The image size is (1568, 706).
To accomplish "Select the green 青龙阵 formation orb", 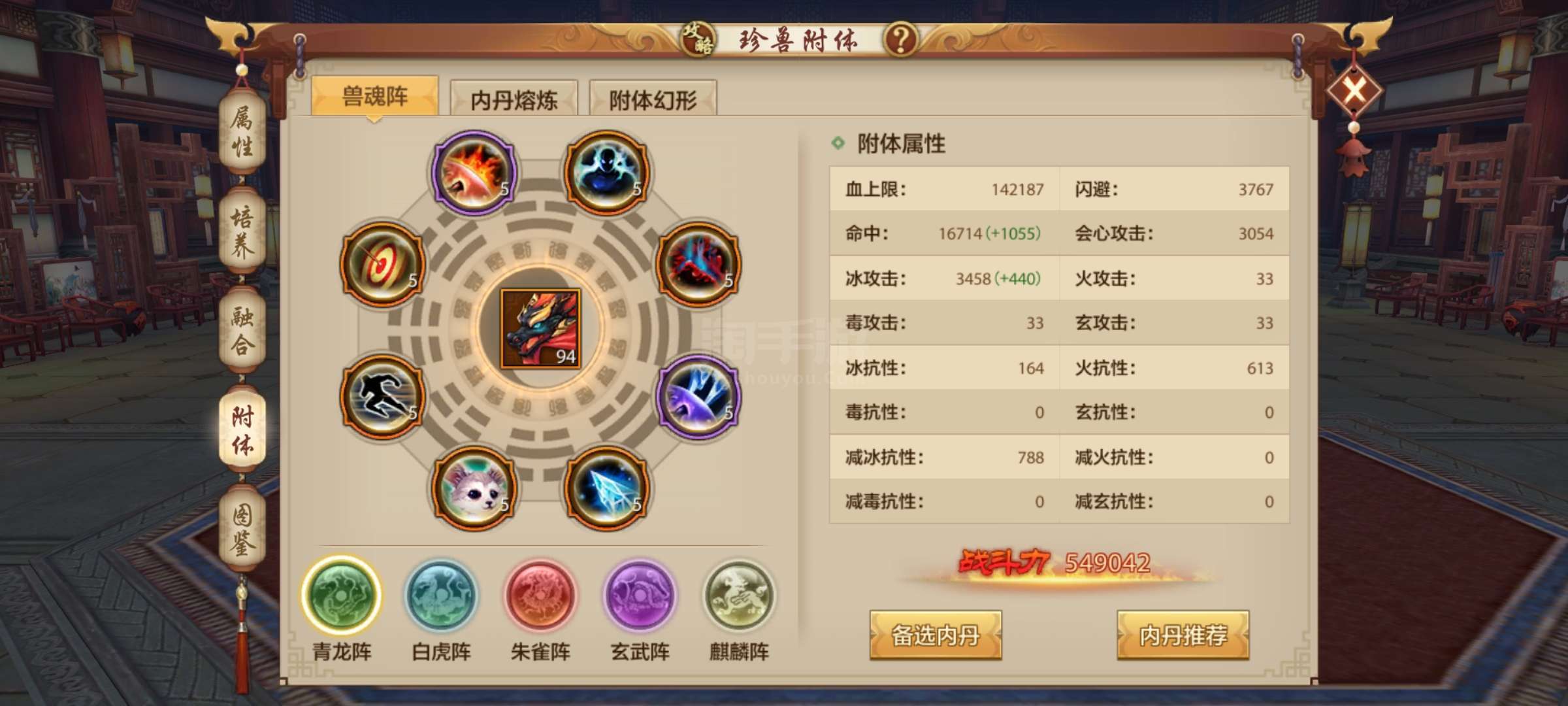I will (x=342, y=596).
